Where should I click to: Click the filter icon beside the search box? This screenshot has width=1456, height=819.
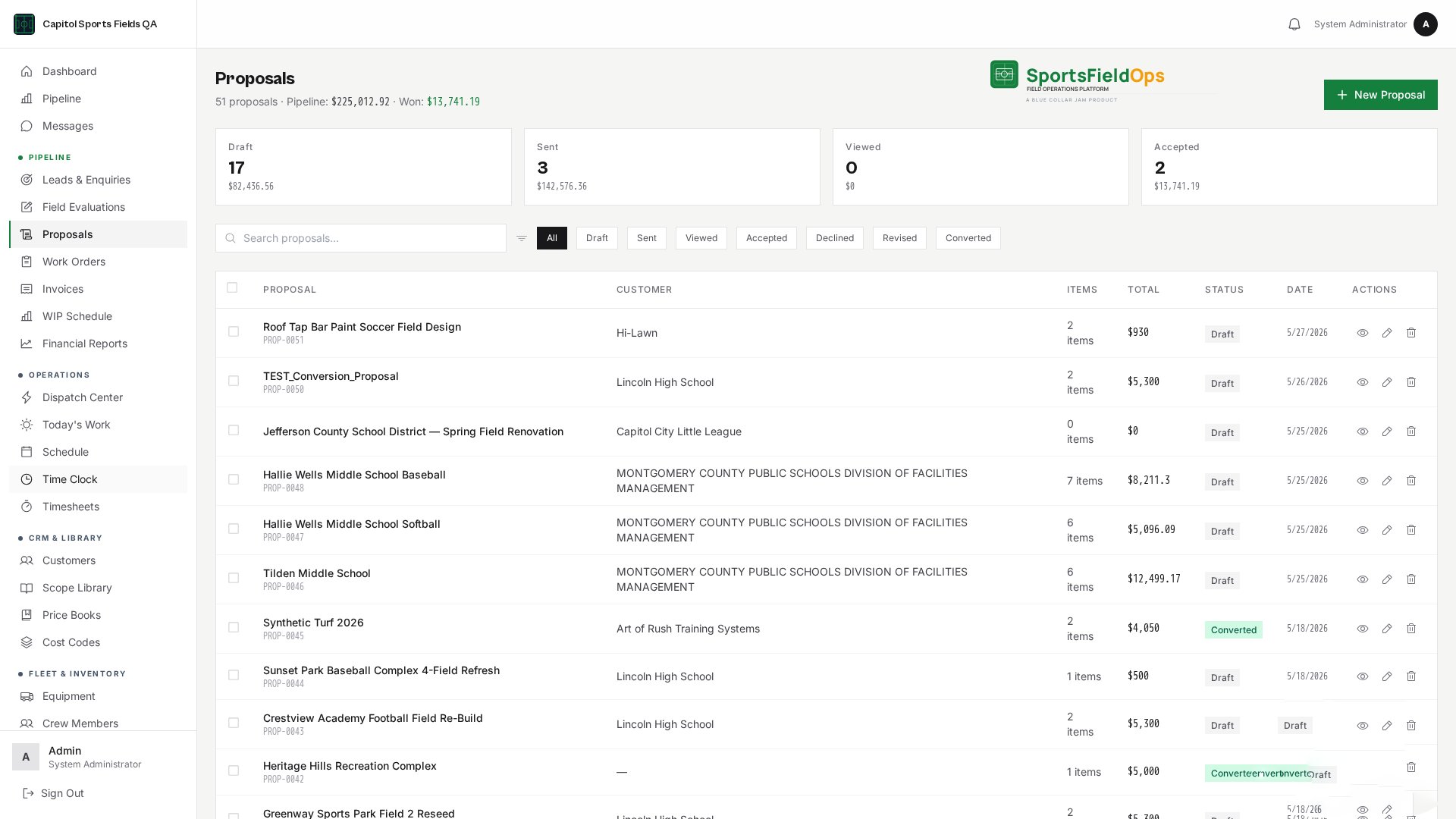pyautogui.click(x=522, y=238)
